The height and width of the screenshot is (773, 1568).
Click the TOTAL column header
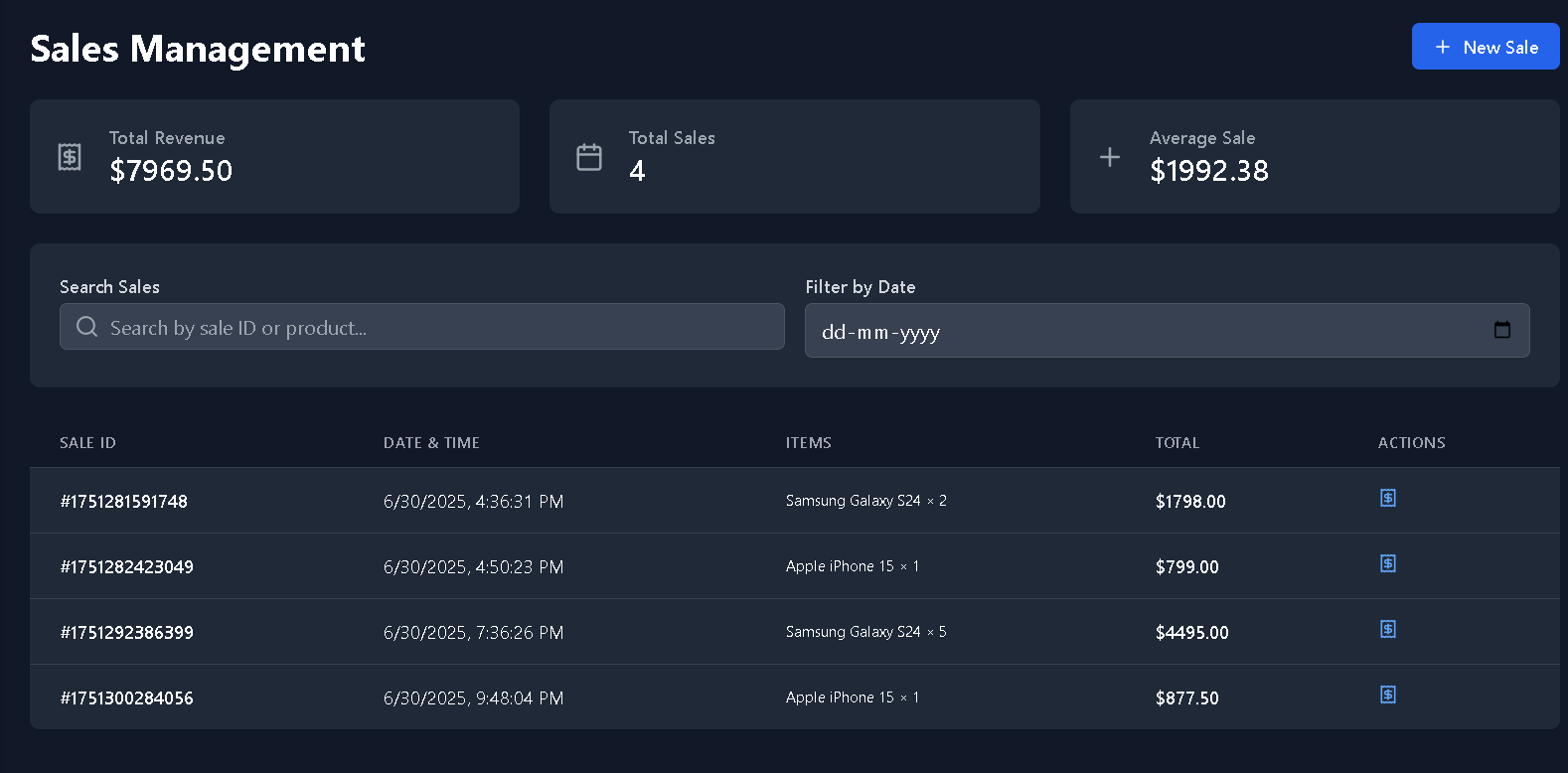(1176, 443)
